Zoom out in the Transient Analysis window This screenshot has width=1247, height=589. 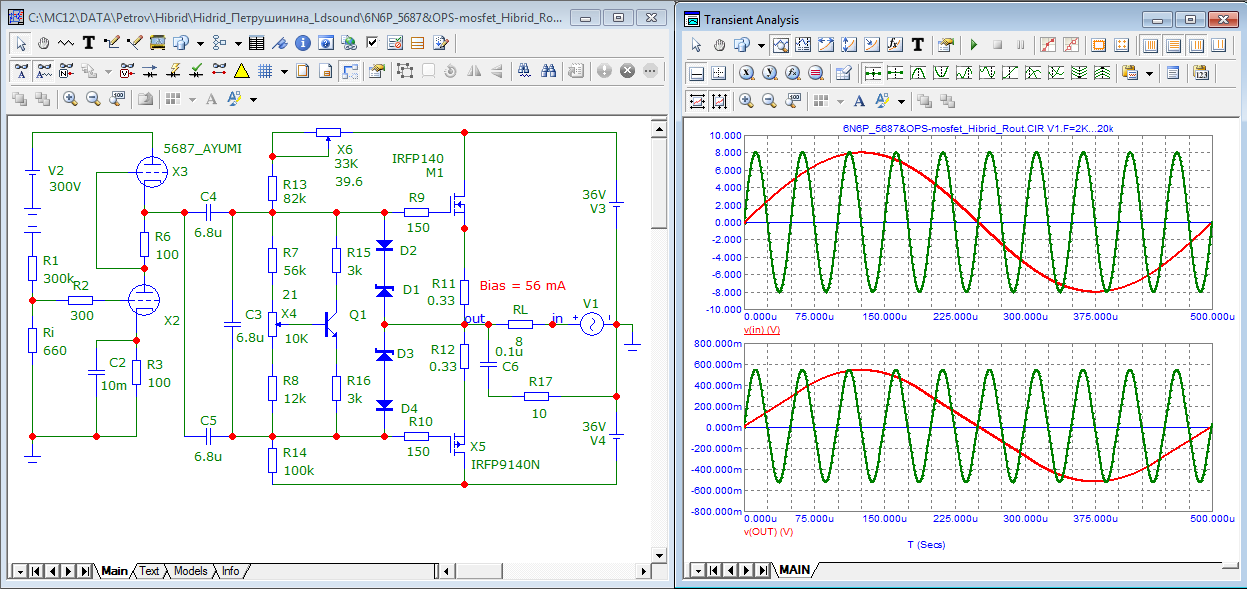tap(769, 101)
